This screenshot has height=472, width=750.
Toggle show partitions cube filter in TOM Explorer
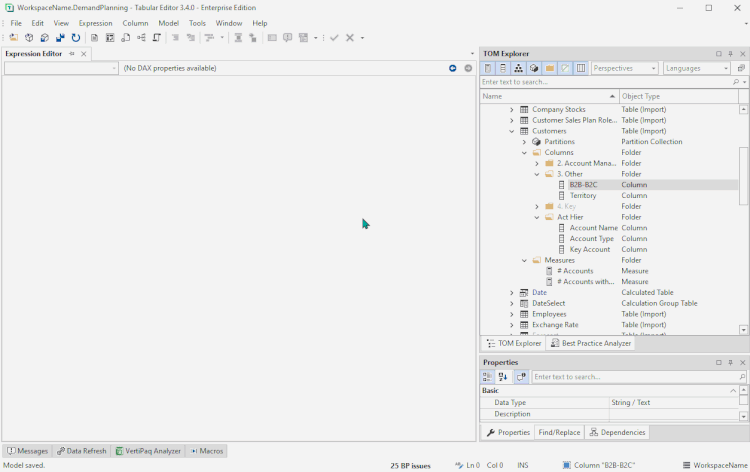534,68
